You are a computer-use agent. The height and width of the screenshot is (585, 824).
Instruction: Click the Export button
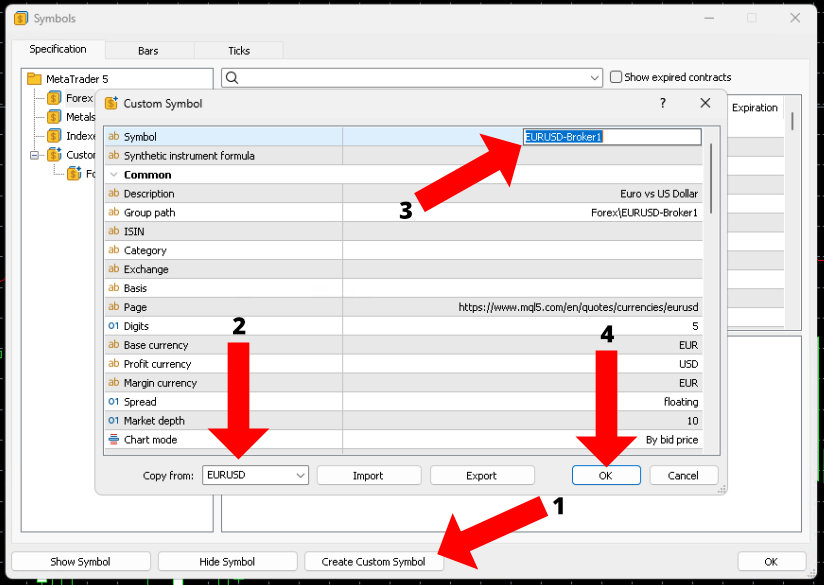(482, 476)
